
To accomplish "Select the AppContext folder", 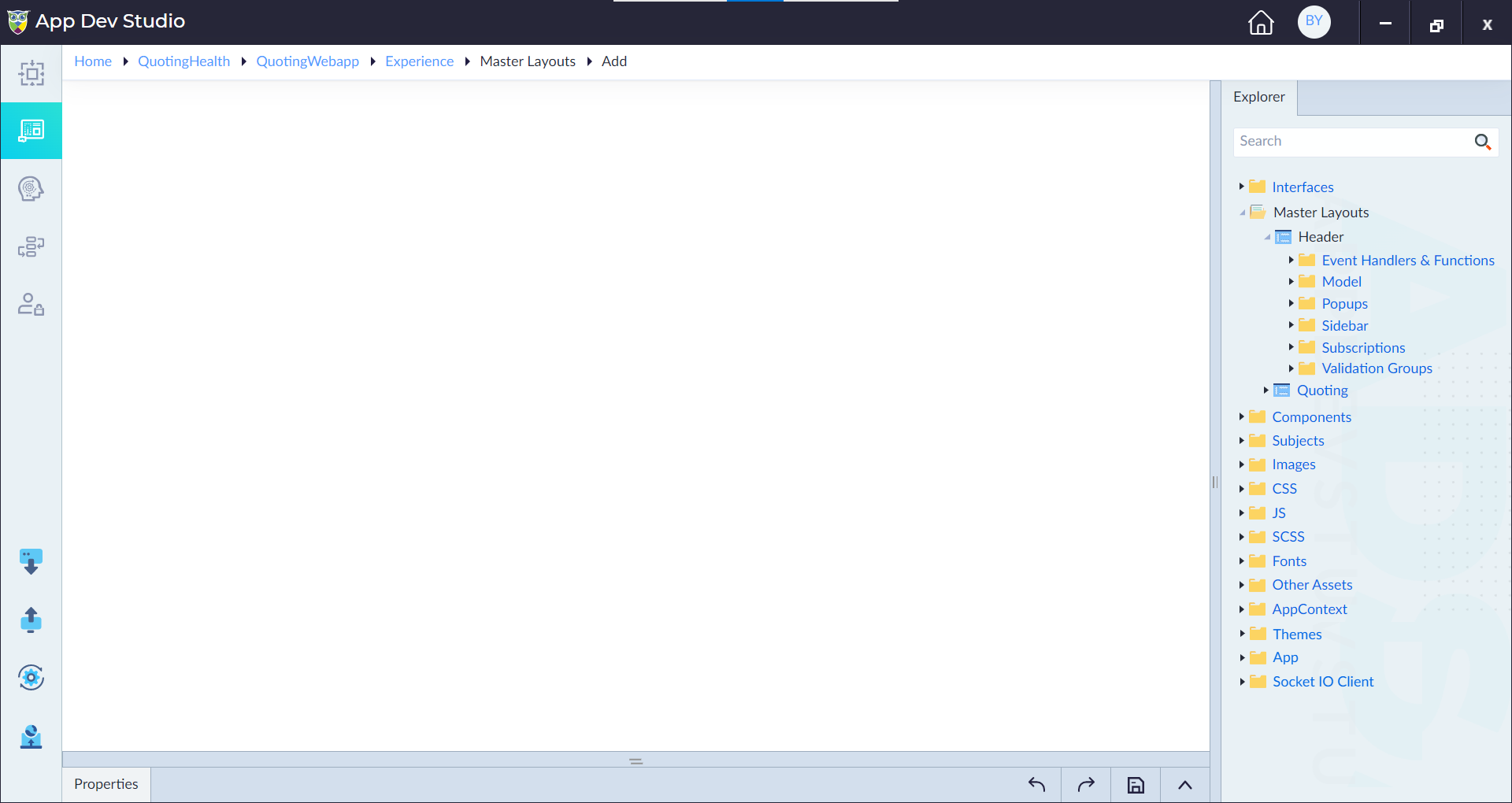I will 1310,609.
